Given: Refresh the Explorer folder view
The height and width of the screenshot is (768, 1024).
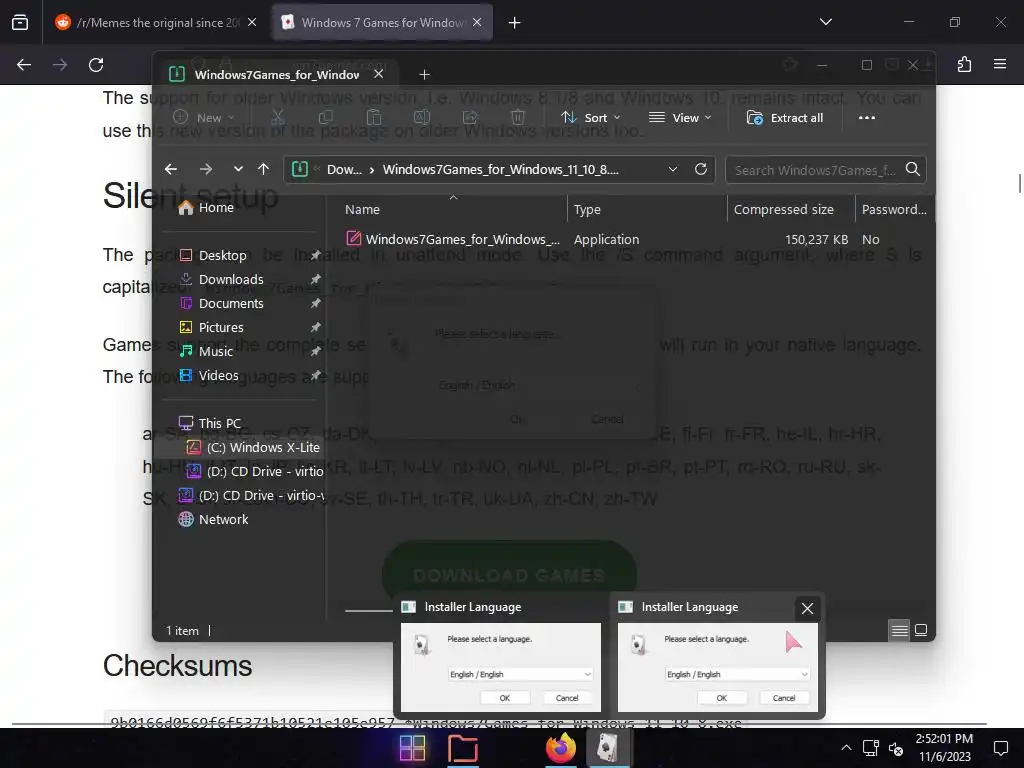Looking at the screenshot, I should (x=701, y=169).
